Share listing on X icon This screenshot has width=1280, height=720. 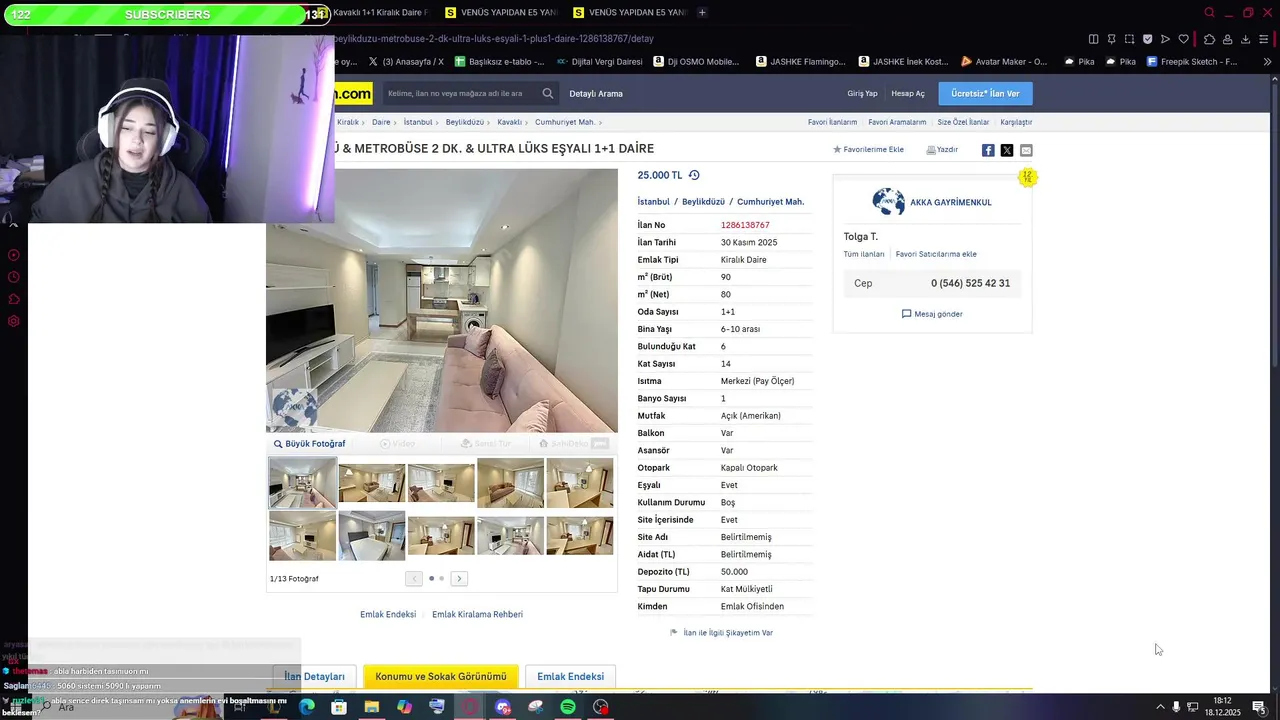[x=1007, y=150]
